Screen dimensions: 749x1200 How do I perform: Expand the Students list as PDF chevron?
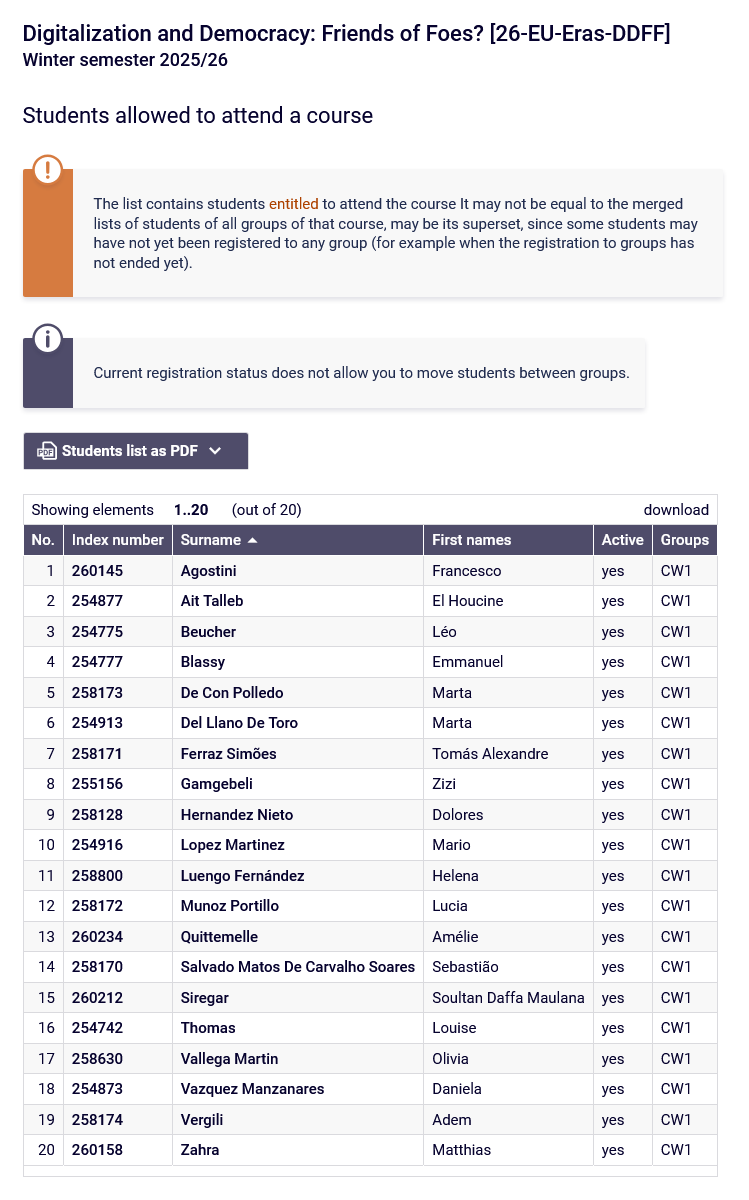(215, 451)
